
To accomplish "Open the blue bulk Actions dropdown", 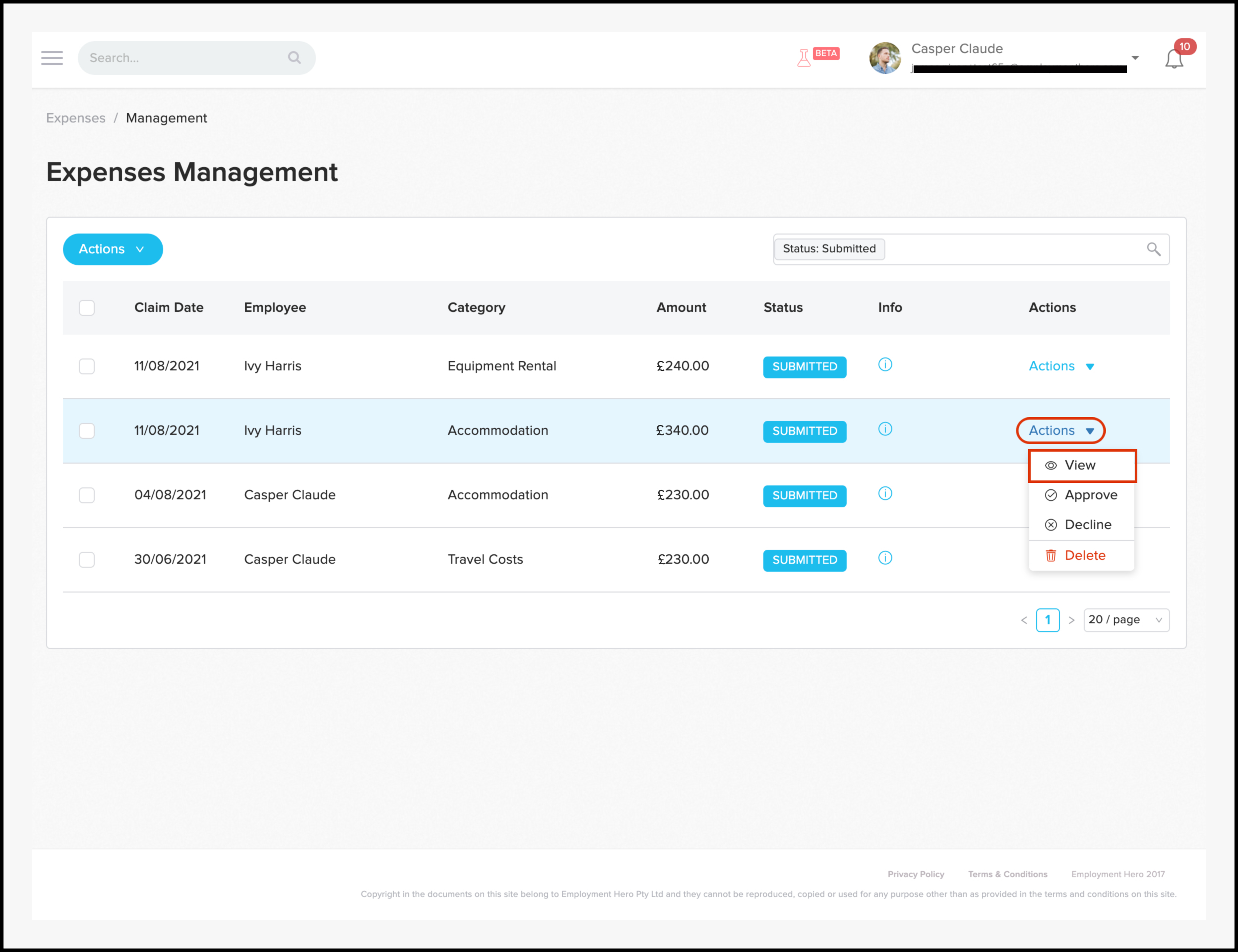I will coord(112,249).
